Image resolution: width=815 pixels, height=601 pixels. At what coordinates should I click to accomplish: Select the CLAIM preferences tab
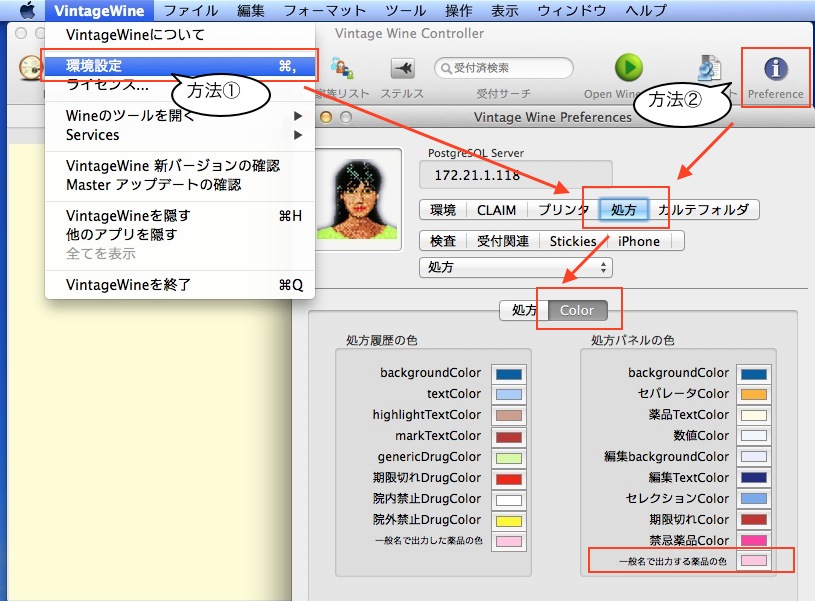tap(496, 210)
